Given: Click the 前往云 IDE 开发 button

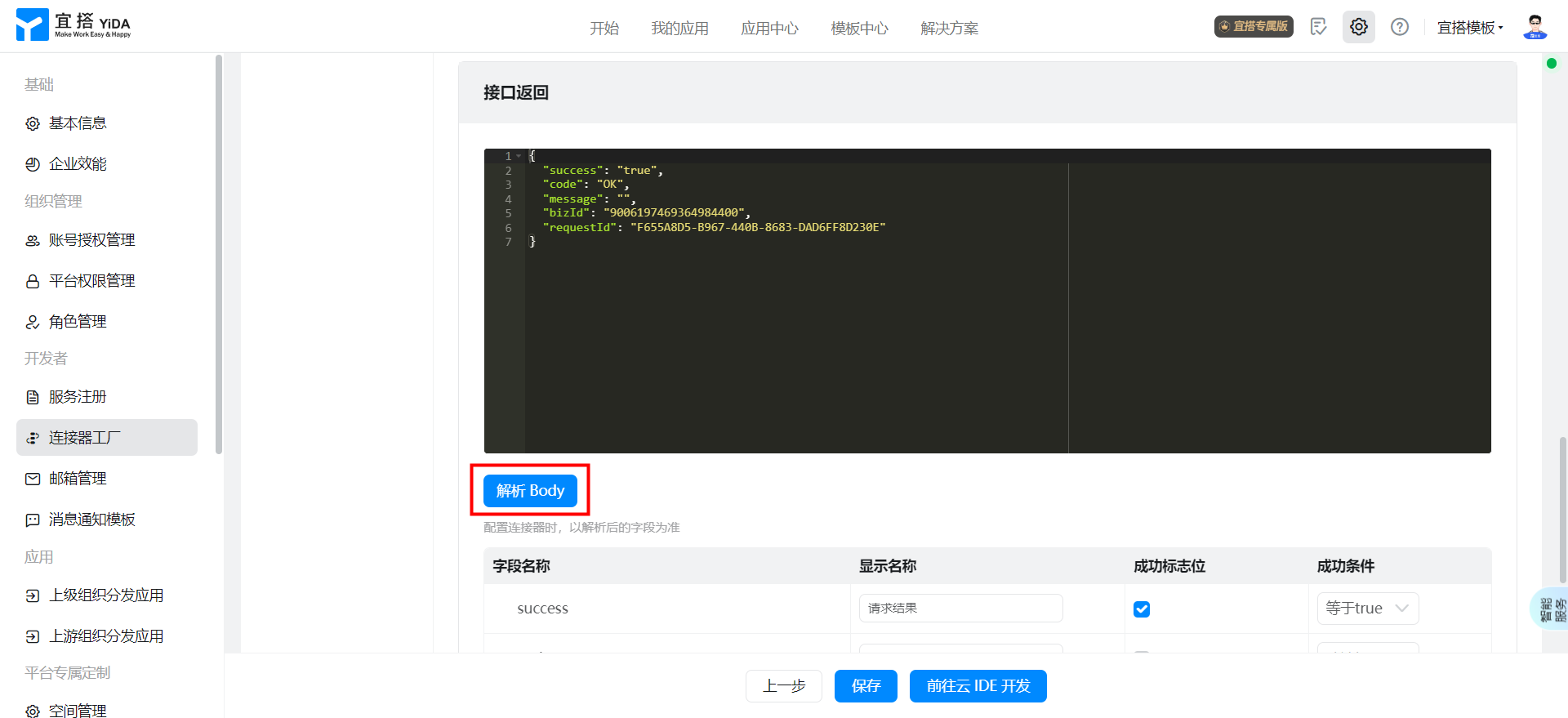Looking at the screenshot, I should 978,686.
